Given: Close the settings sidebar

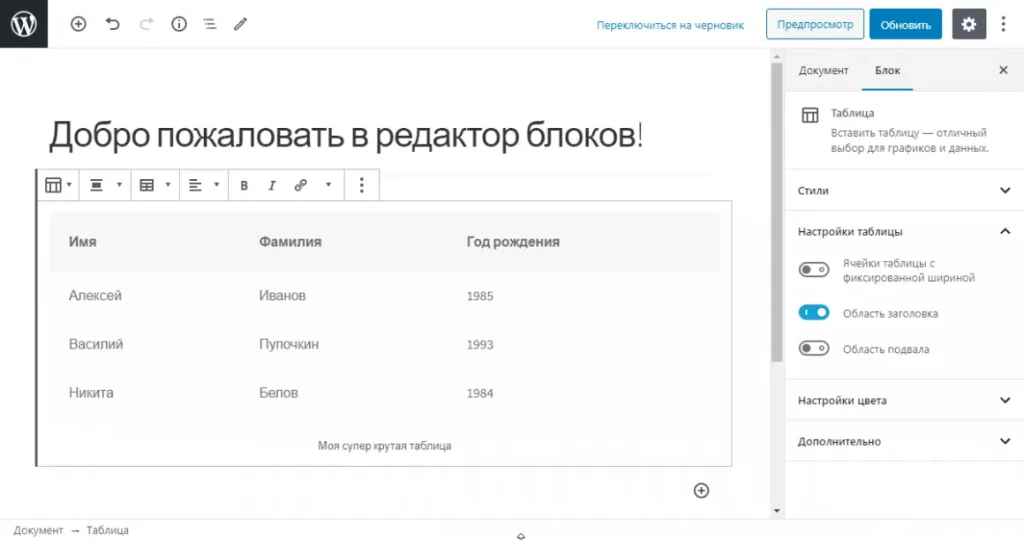Looking at the screenshot, I should (x=1003, y=70).
